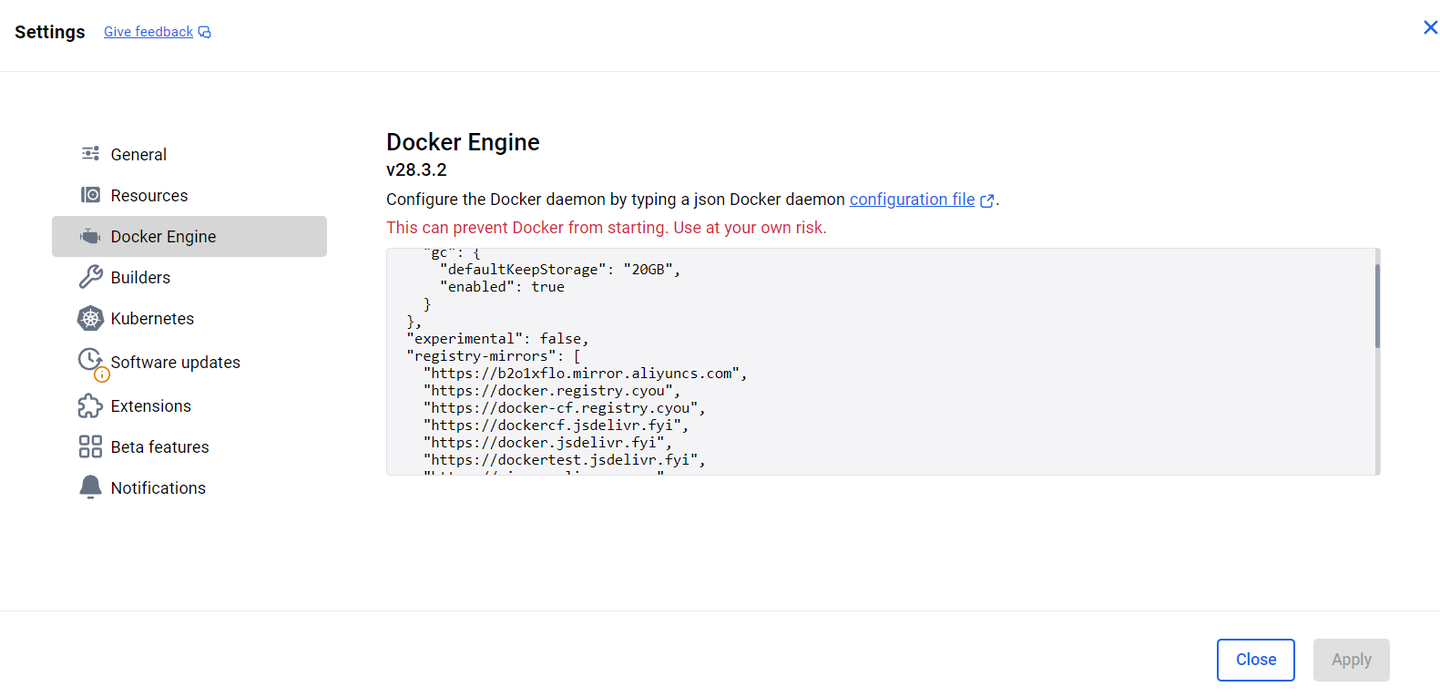
Task: Select Docker Engine in the sidebar menu
Action: pyautogui.click(x=165, y=236)
